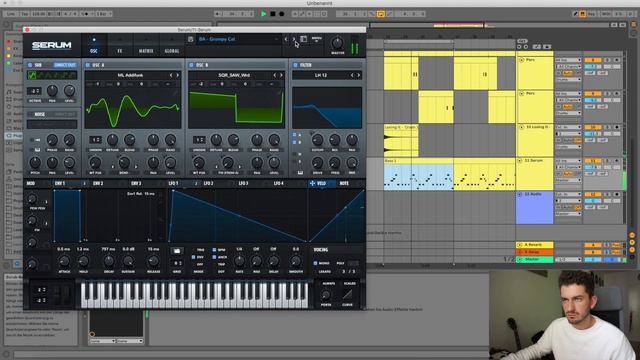Enable LFO ENV mode checkbox

[x=193, y=257]
